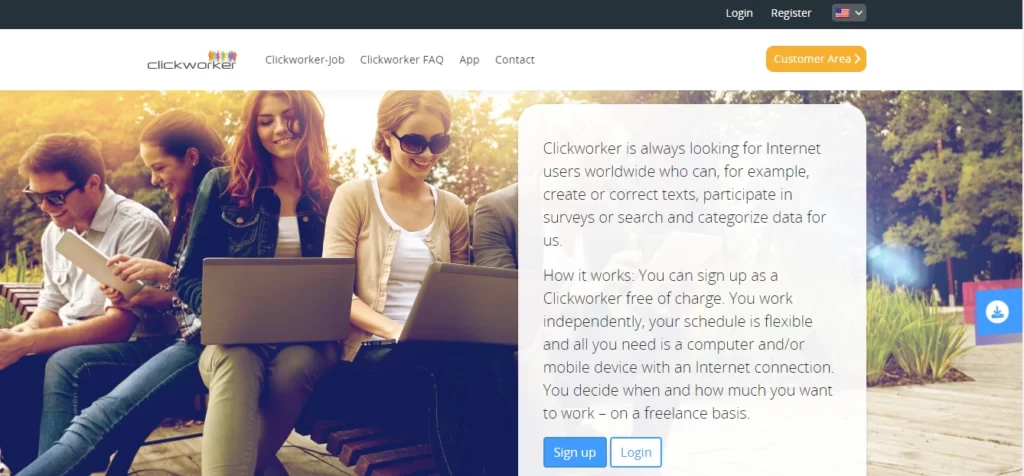Image resolution: width=1024 pixels, height=476 pixels.
Task: Click the Clickworker logo
Action: [192, 59]
